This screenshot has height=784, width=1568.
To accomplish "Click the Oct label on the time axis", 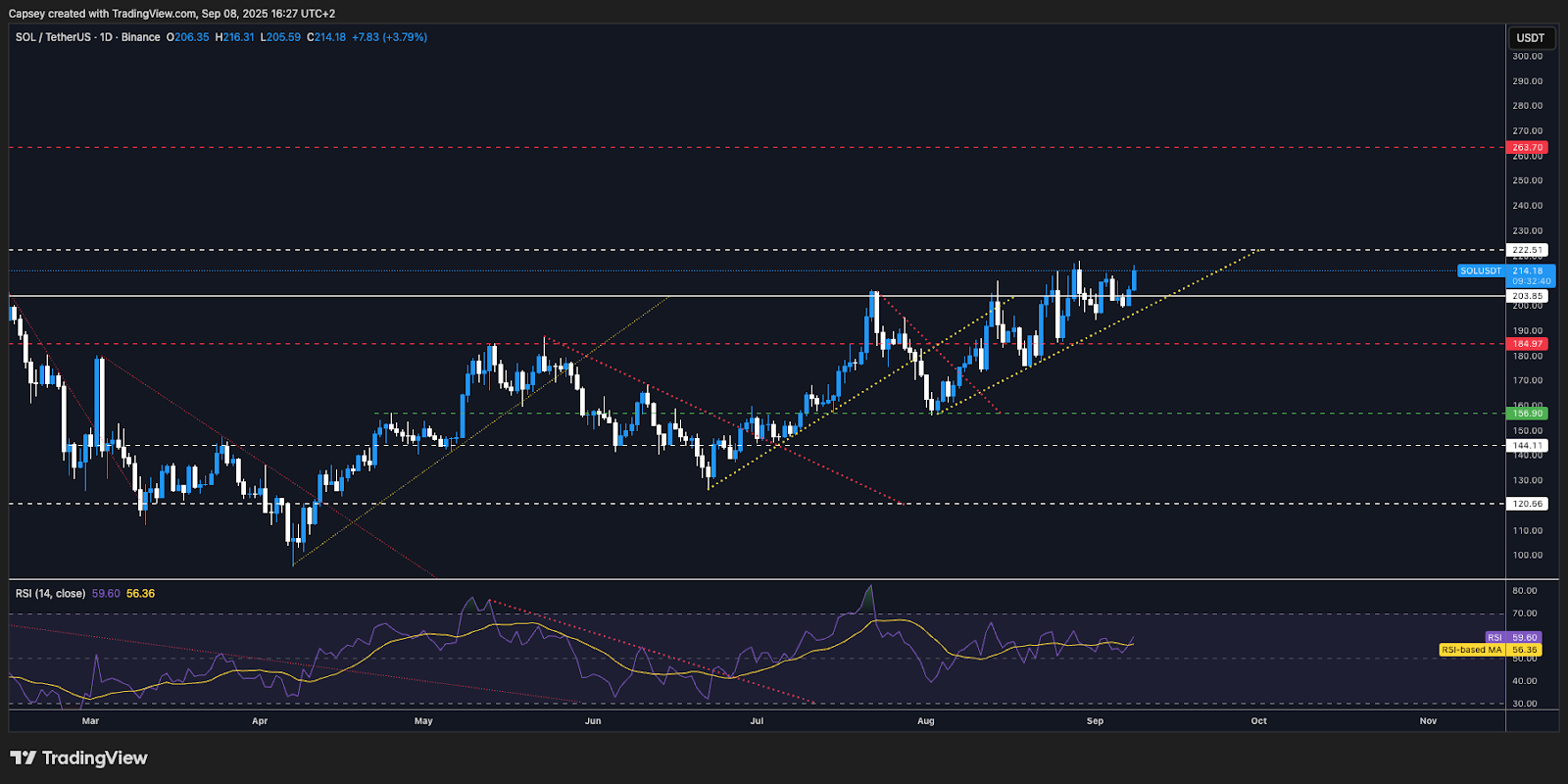I will pyautogui.click(x=1259, y=721).
